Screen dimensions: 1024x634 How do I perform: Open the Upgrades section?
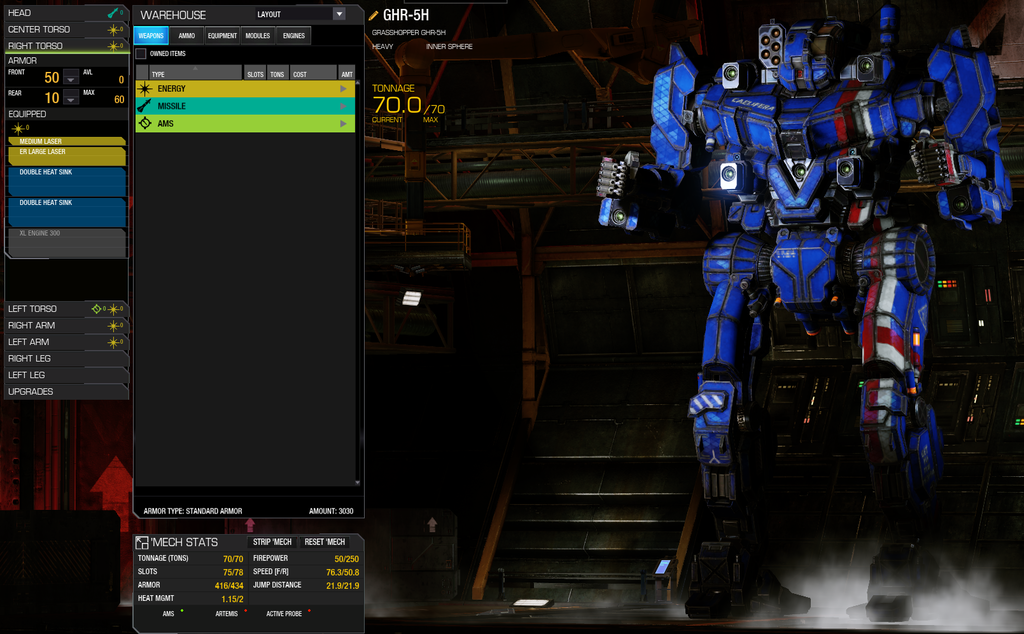[65, 392]
